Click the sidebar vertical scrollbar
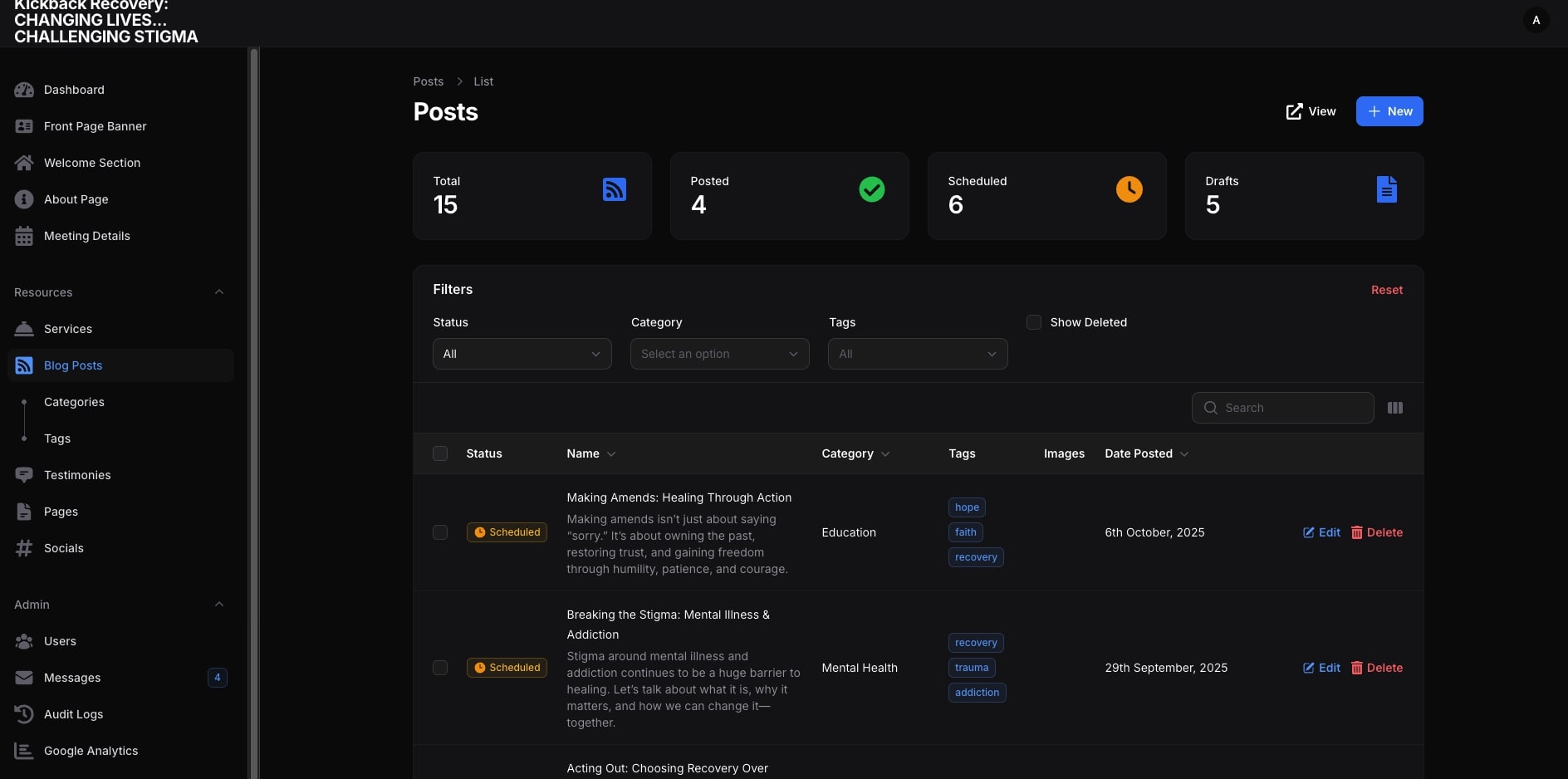 tap(254, 332)
